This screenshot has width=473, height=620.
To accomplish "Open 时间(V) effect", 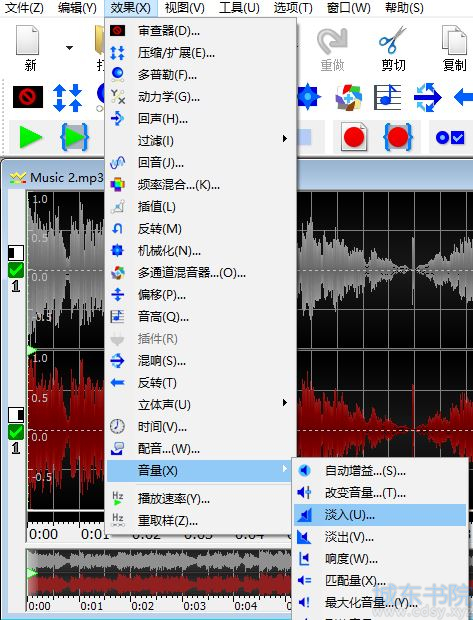I will [x=201, y=427].
